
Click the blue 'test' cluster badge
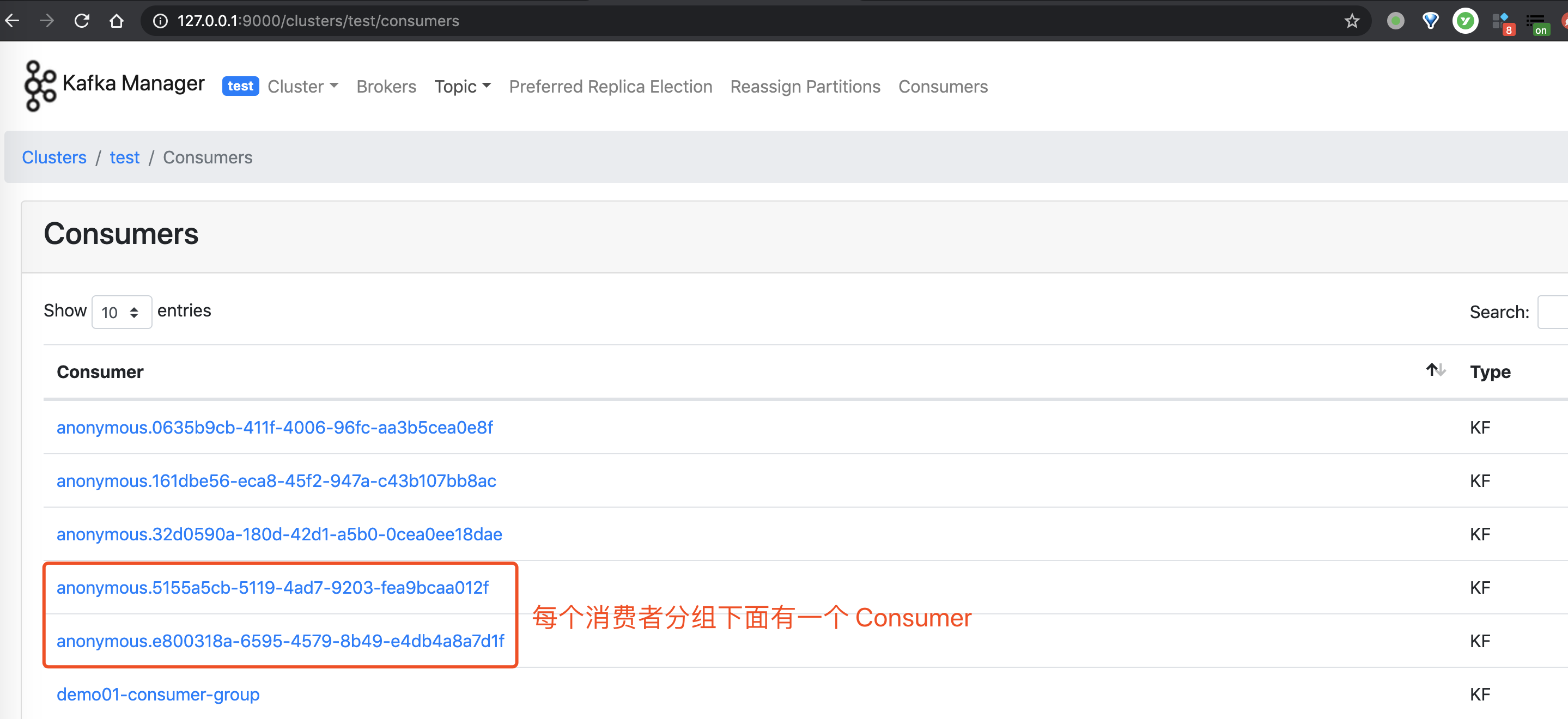tap(240, 86)
